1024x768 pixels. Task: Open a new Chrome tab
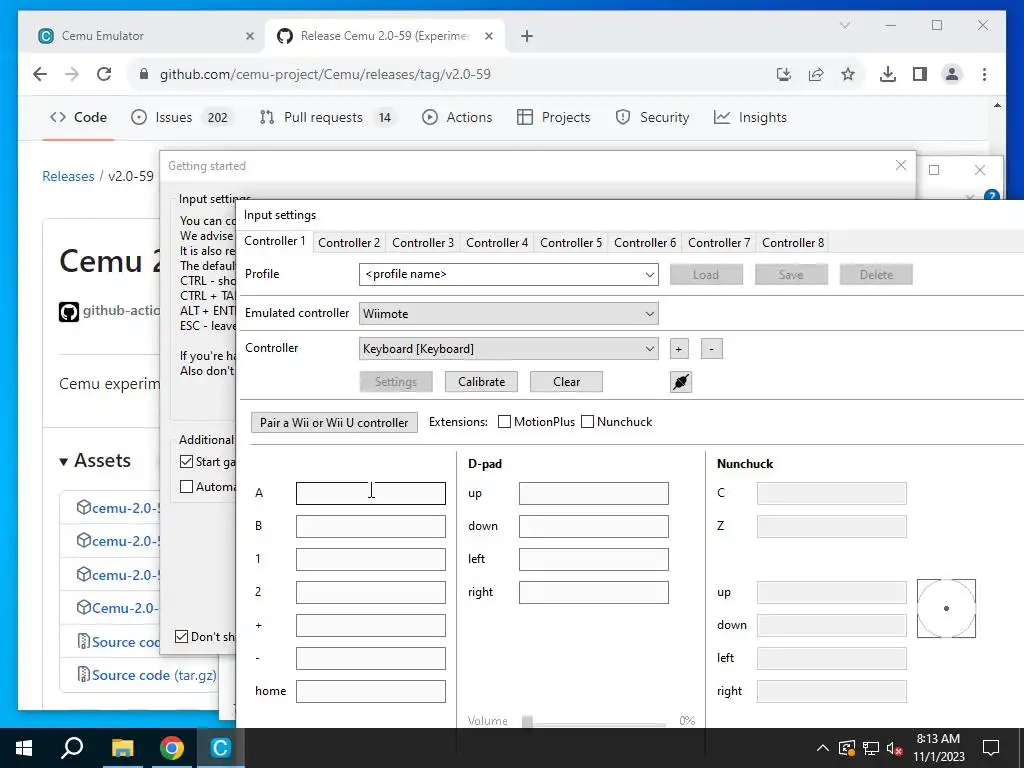527,36
